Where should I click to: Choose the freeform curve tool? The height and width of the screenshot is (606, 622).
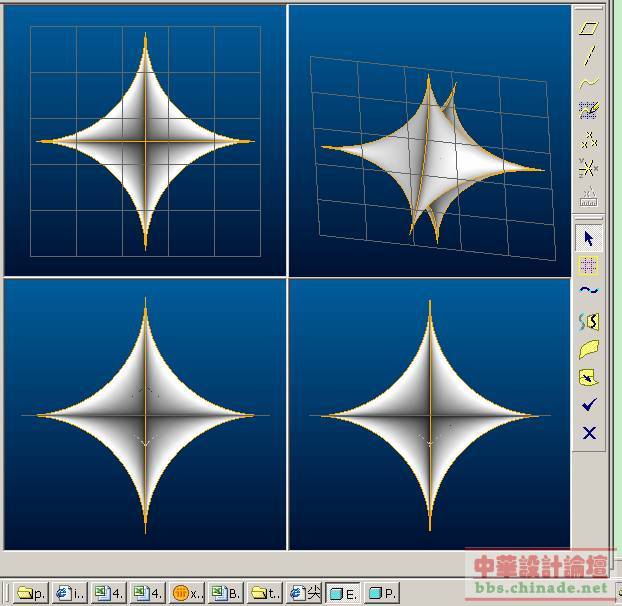click(589, 83)
